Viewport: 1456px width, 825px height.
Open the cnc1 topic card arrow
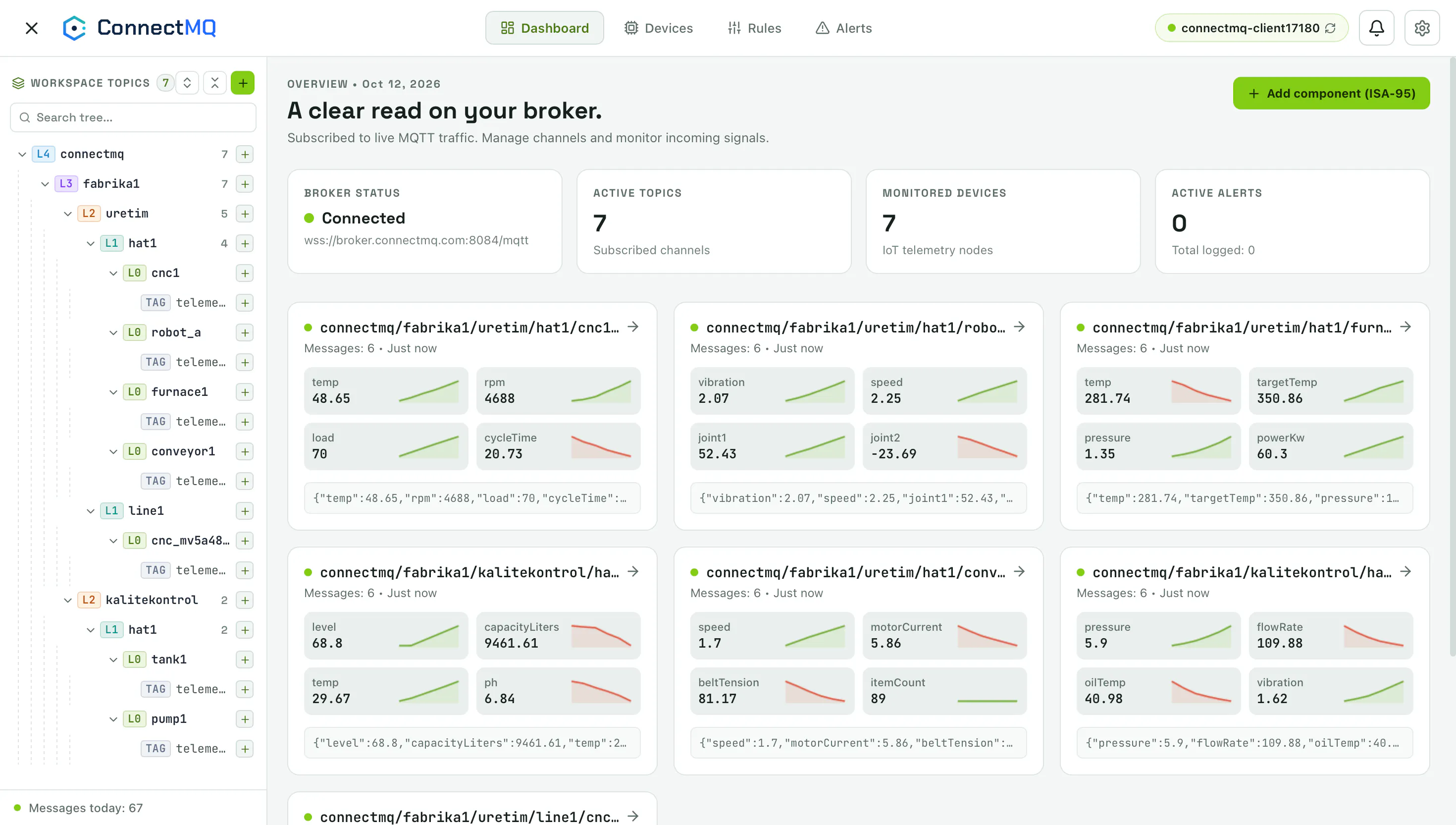pos(633,327)
